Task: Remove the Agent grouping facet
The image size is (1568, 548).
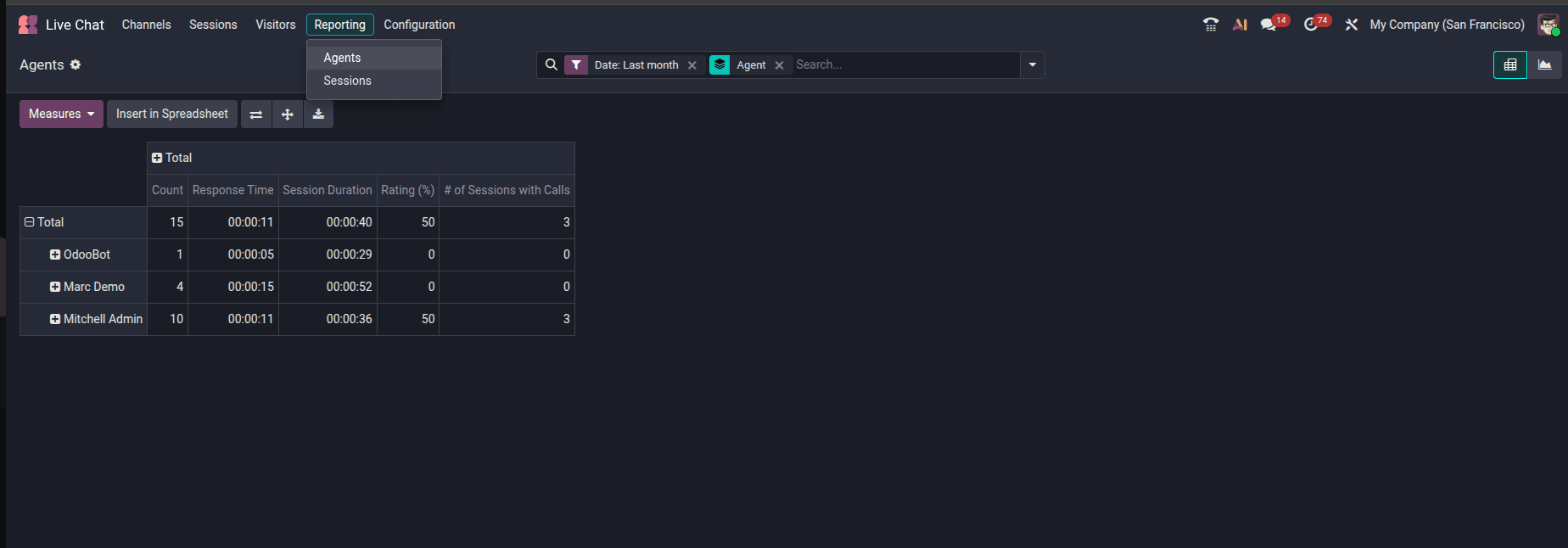Action: tap(779, 65)
